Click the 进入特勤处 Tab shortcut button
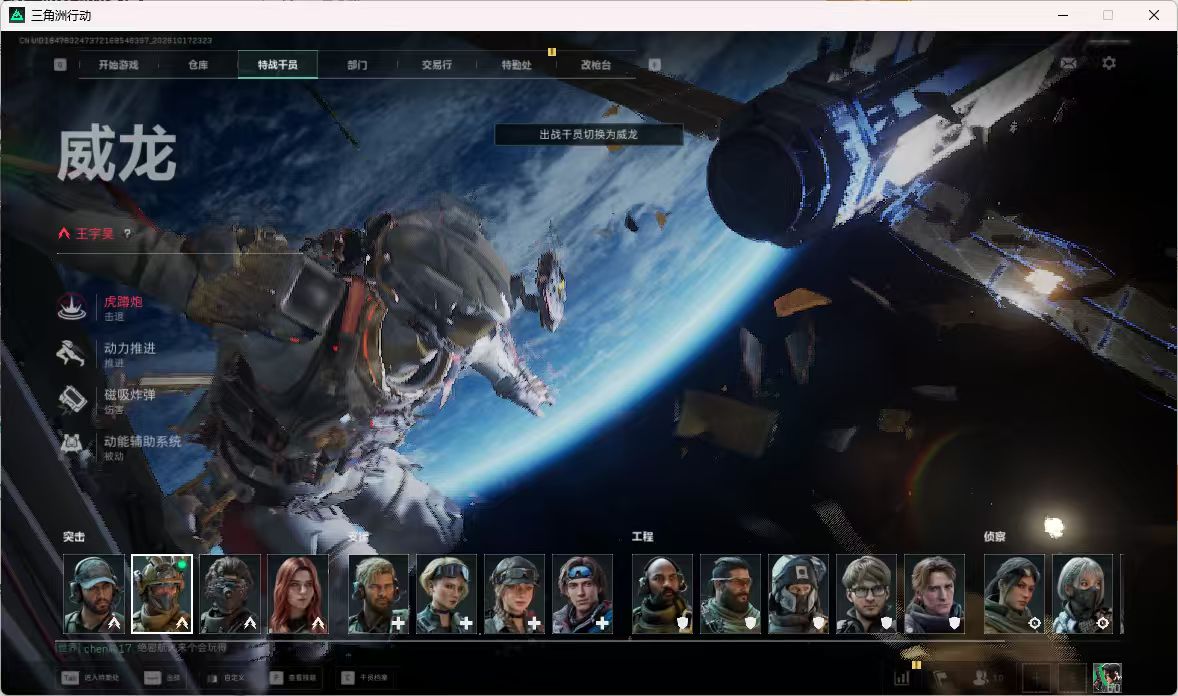The image size is (1178, 696). [x=91, y=678]
